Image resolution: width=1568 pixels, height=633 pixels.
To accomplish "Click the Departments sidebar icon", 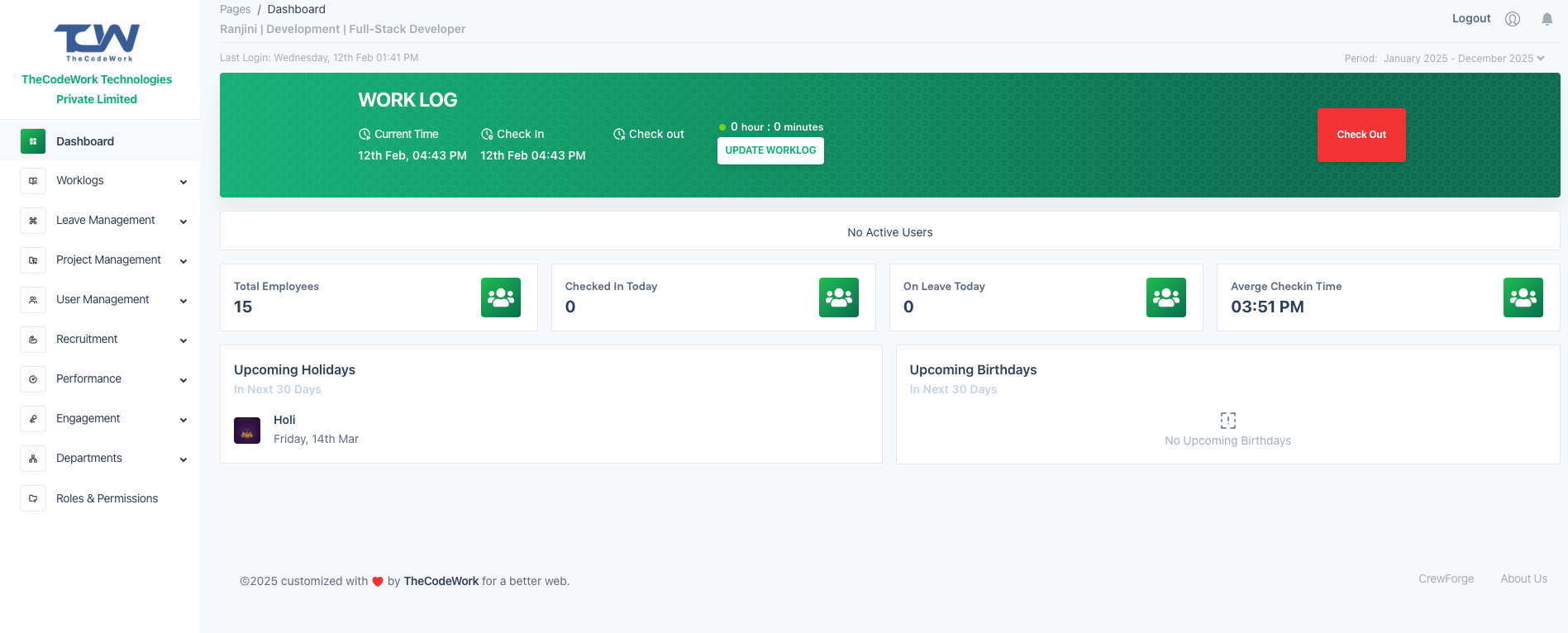I will pyautogui.click(x=33, y=459).
